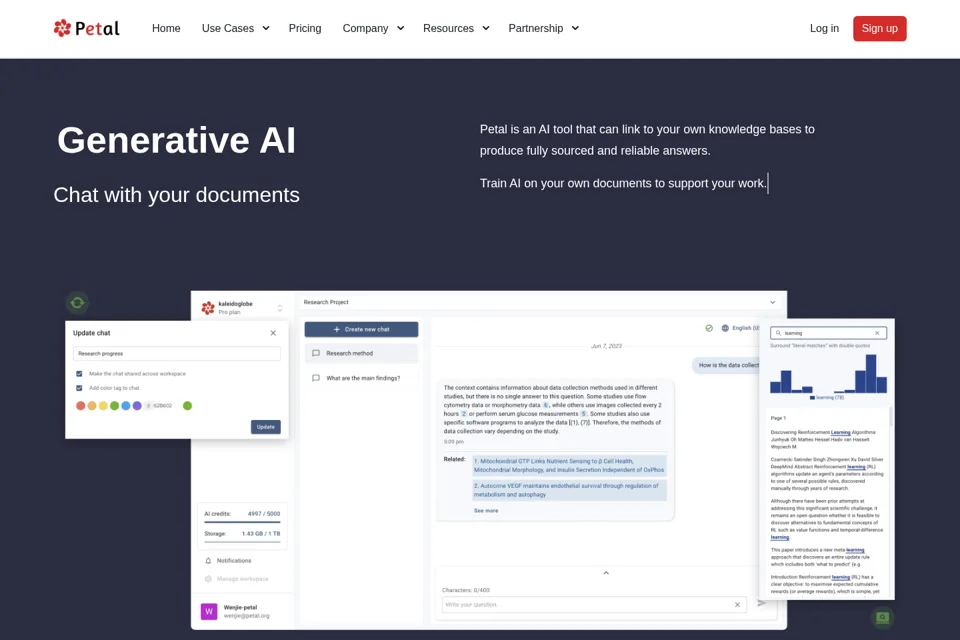Expand the Resources chevron arrow

[x=486, y=28]
